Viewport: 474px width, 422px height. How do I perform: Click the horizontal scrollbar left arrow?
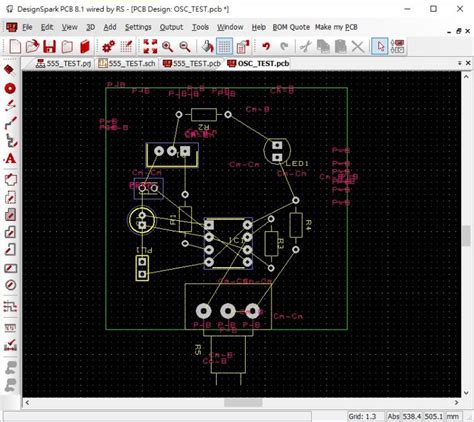click(27, 403)
